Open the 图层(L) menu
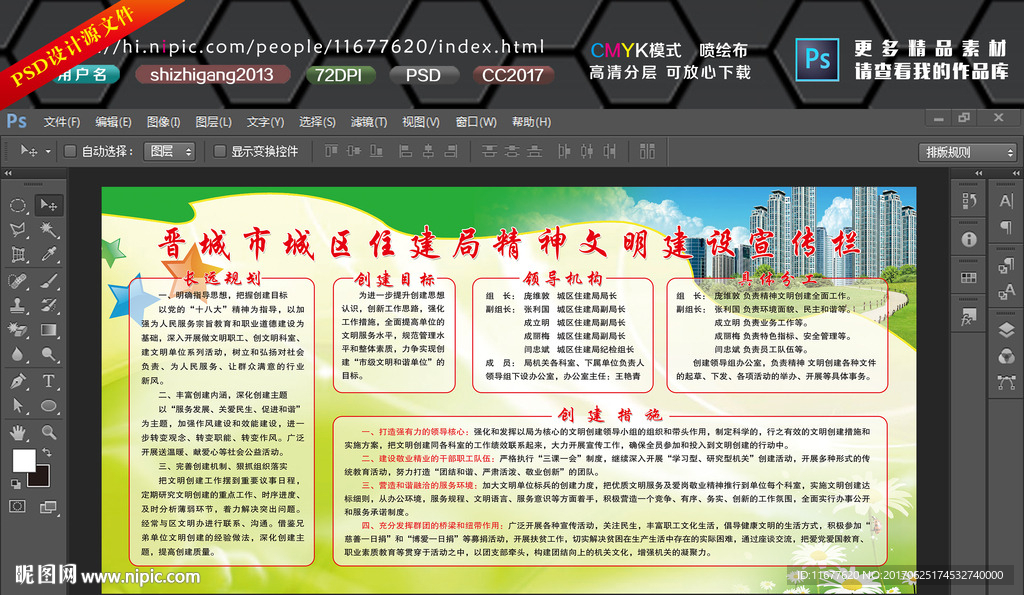The height and width of the screenshot is (595, 1024). pyautogui.click(x=214, y=122)
